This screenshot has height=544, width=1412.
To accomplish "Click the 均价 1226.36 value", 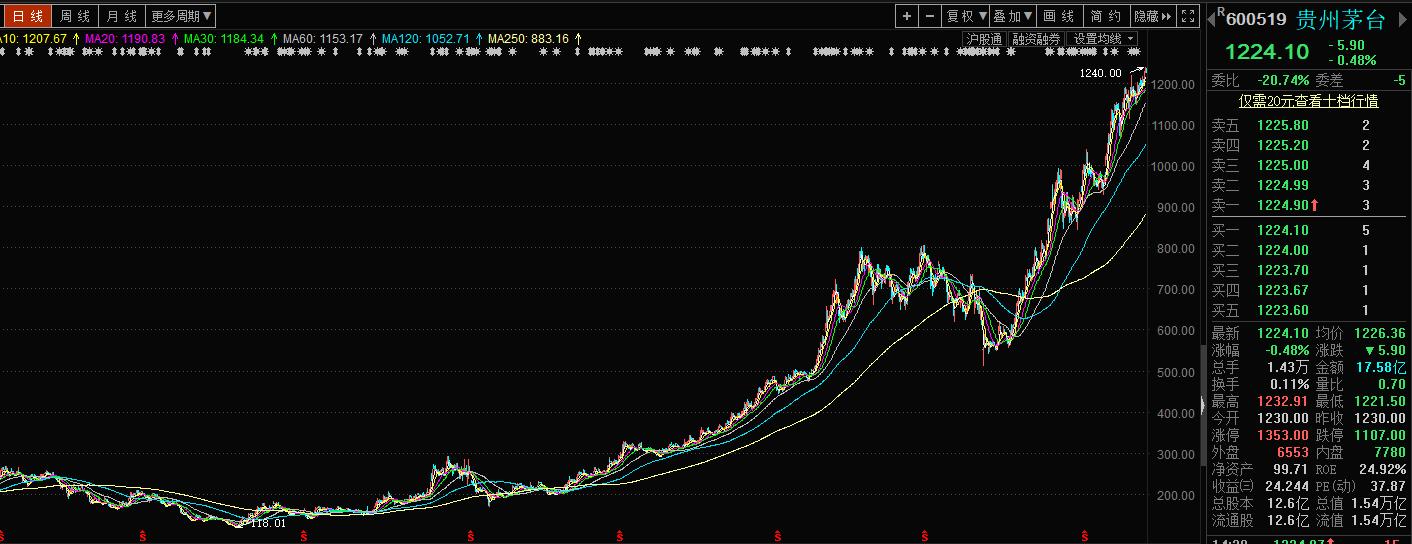I will 1379,333.
